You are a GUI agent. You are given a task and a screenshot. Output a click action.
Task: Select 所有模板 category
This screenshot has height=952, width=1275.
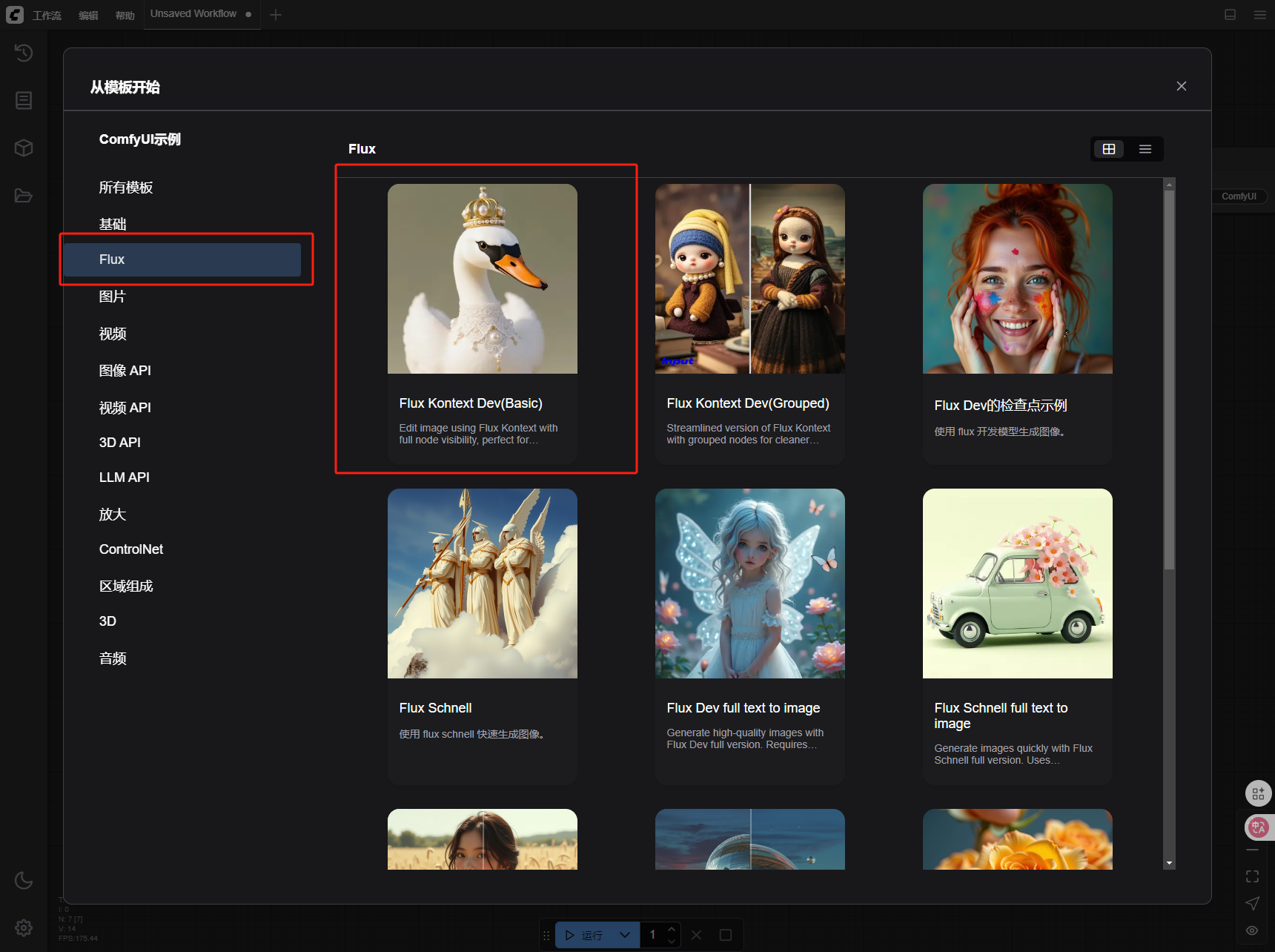[x=182, y=188]
